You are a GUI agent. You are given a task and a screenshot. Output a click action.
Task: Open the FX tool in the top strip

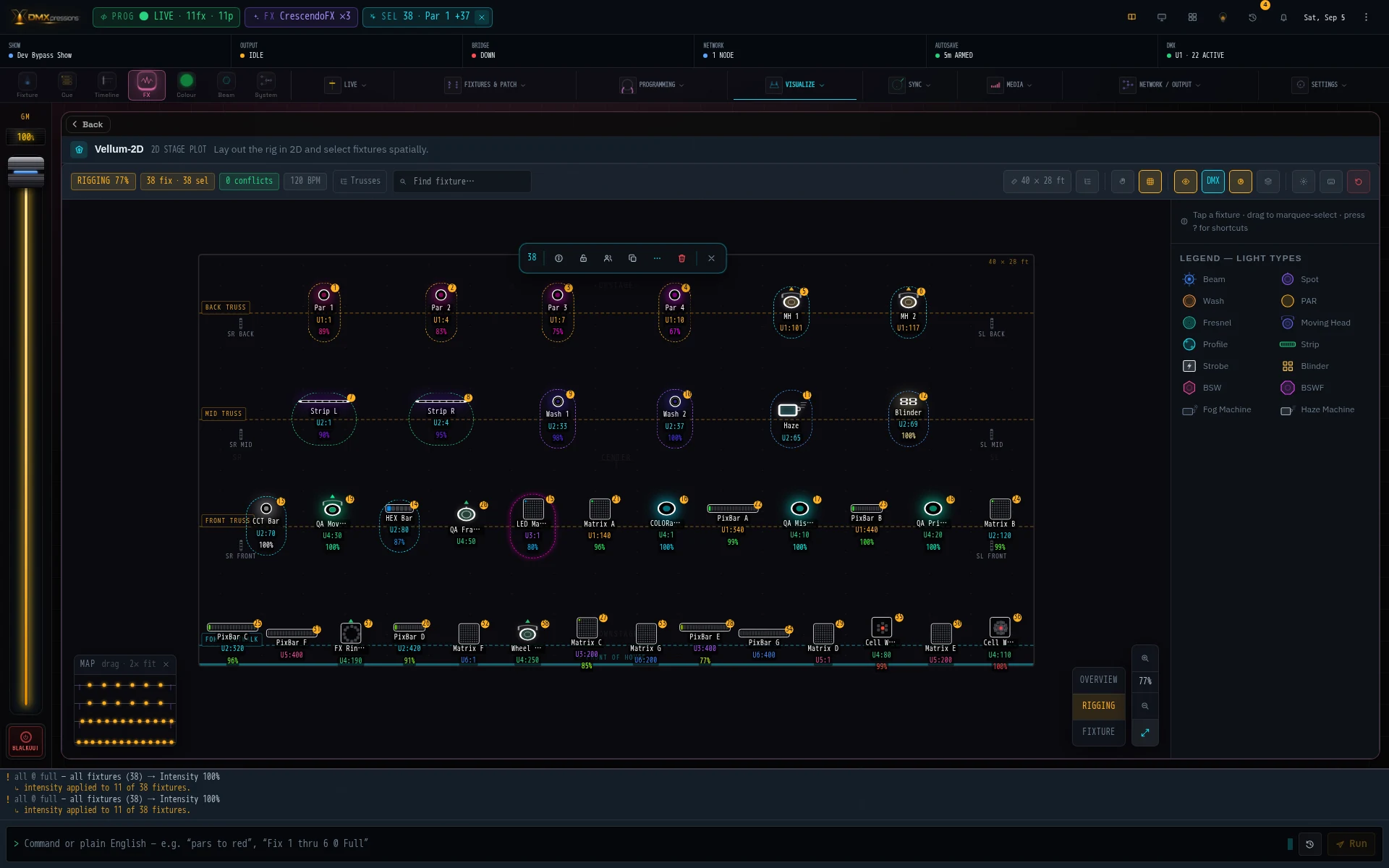pyautogui.click(x=146, y=85)
